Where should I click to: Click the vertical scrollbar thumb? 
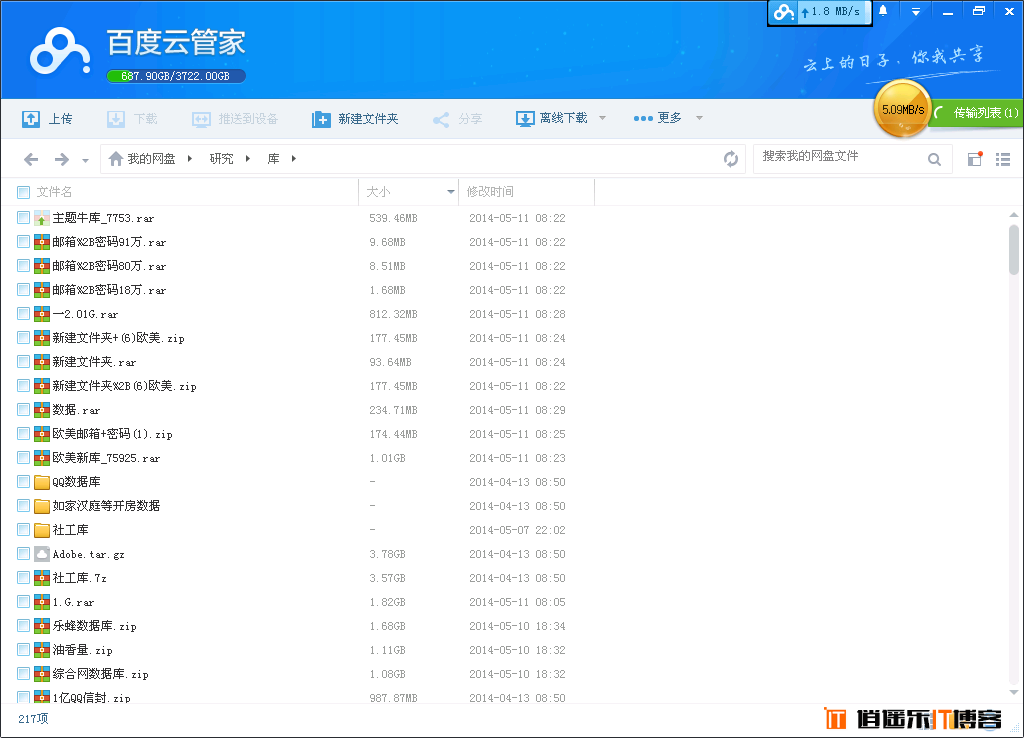pos(1014,249)
